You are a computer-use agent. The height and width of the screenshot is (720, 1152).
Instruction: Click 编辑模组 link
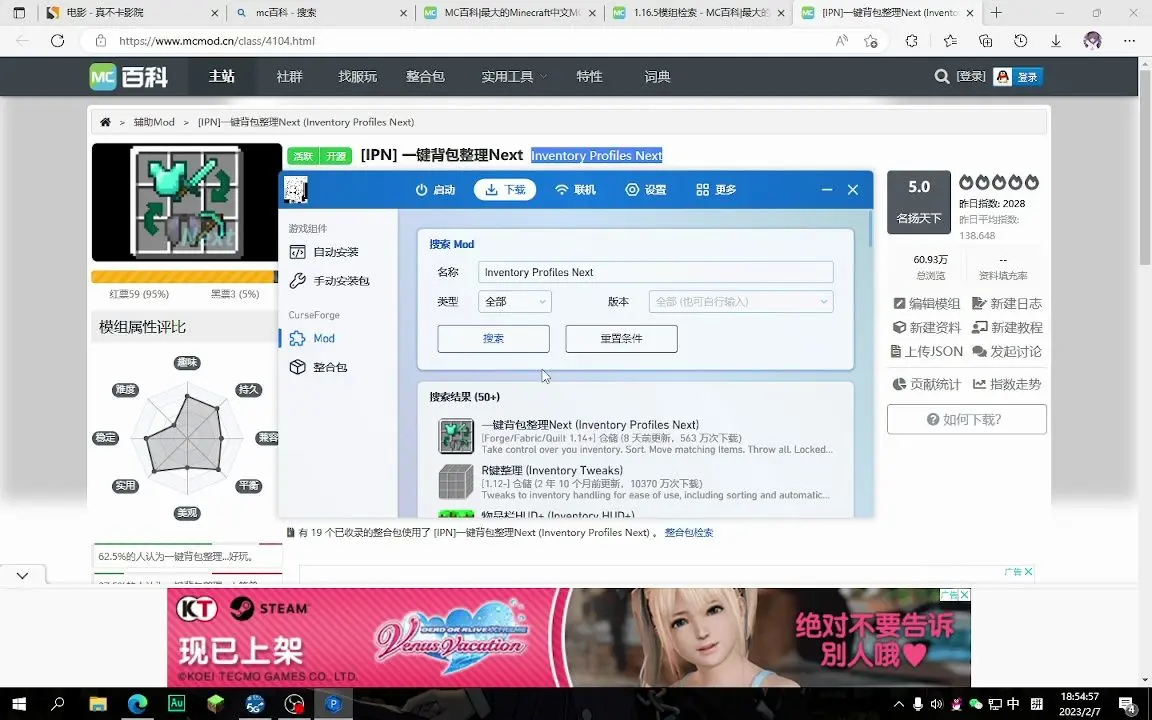click(926, 303)
